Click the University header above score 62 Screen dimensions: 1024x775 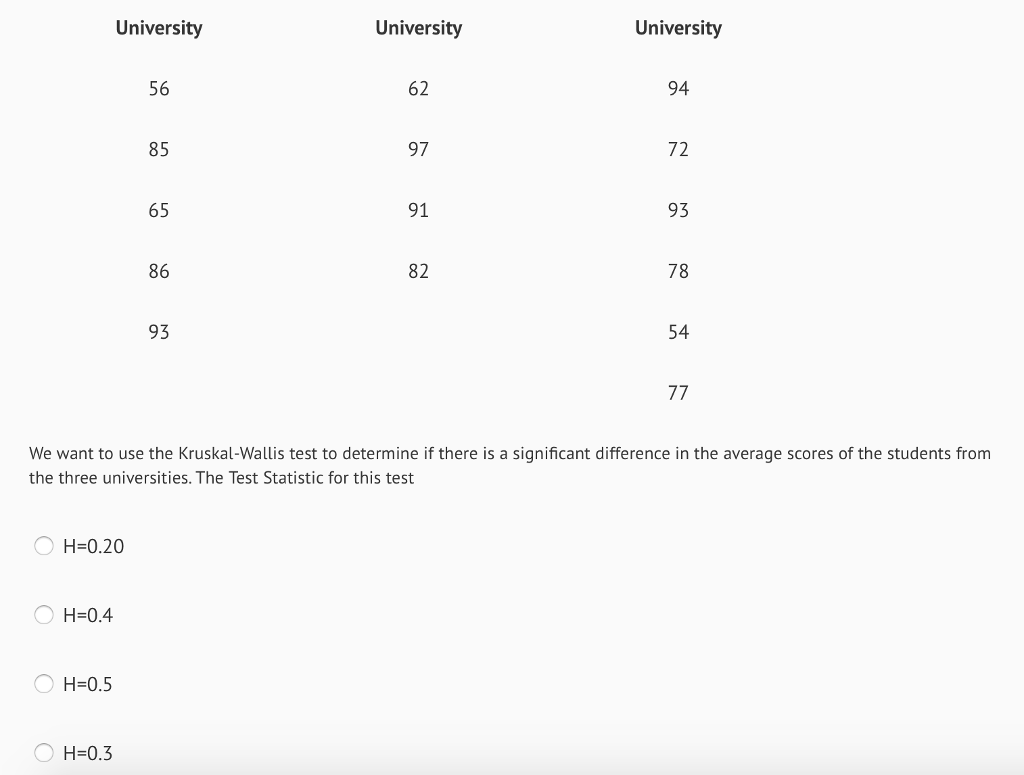(x=418, y=28)
